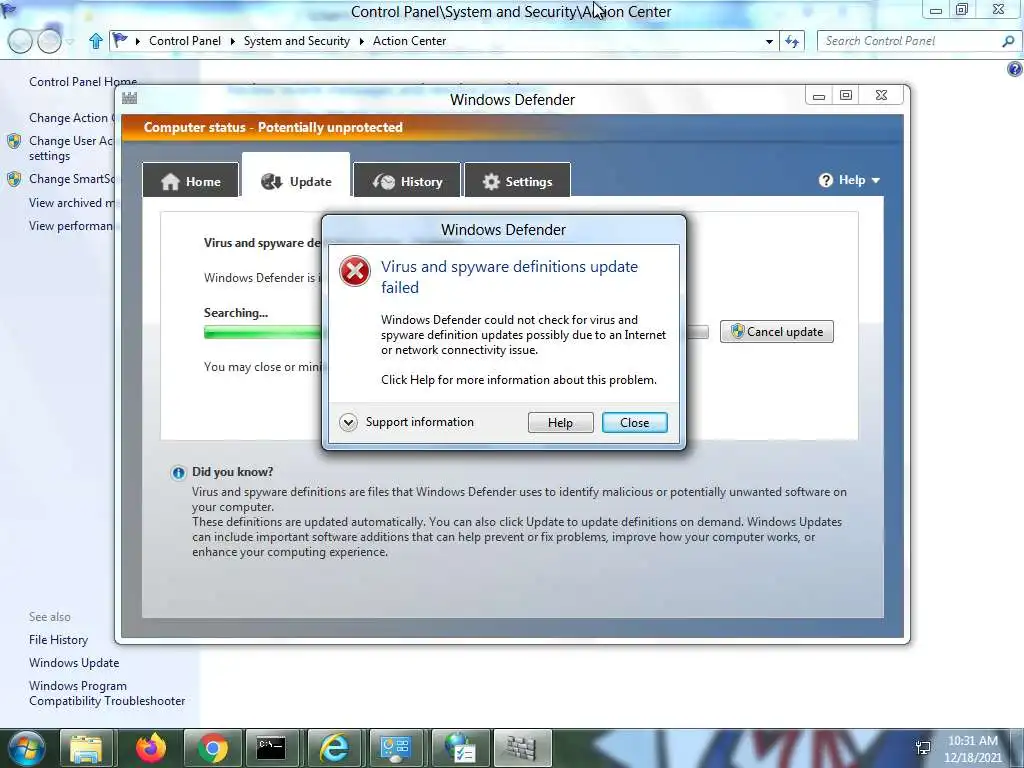
Task: Click Control Panel taskbar icon
Action: [395, 748]
